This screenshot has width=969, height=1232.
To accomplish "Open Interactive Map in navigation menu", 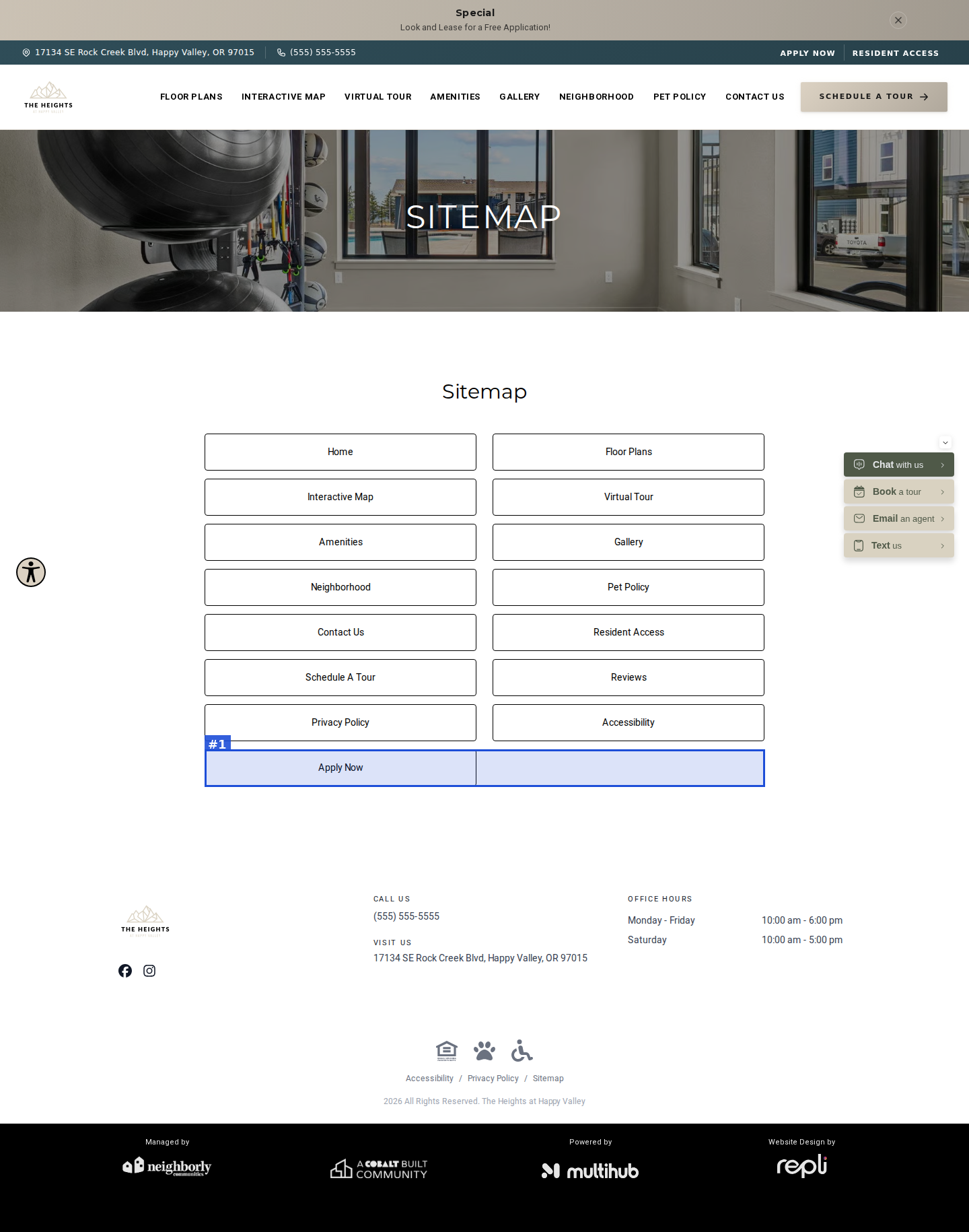I will point(283,97).
